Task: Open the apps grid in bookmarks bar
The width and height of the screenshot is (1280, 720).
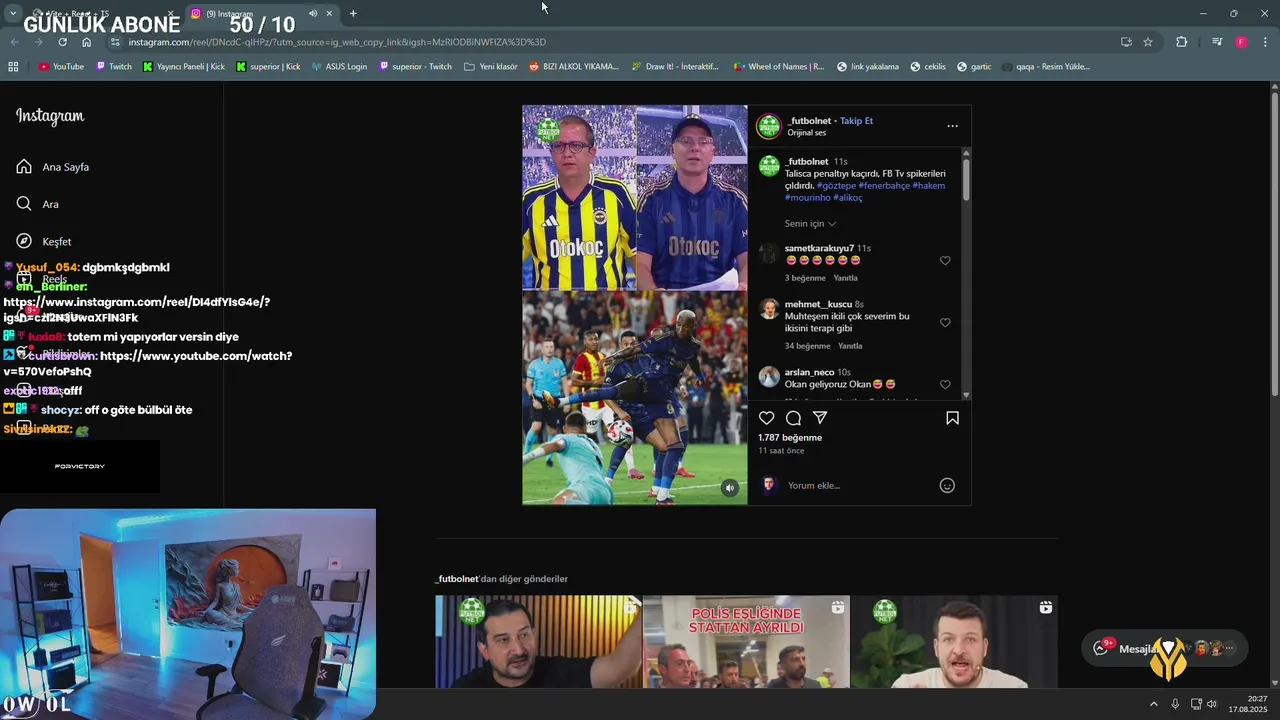Action: coord(13,67)
